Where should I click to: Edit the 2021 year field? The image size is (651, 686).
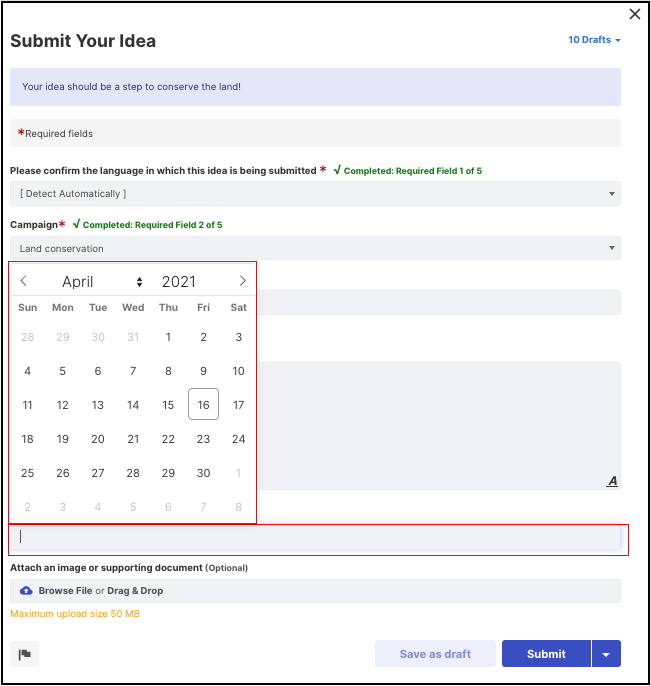(179, 282)
